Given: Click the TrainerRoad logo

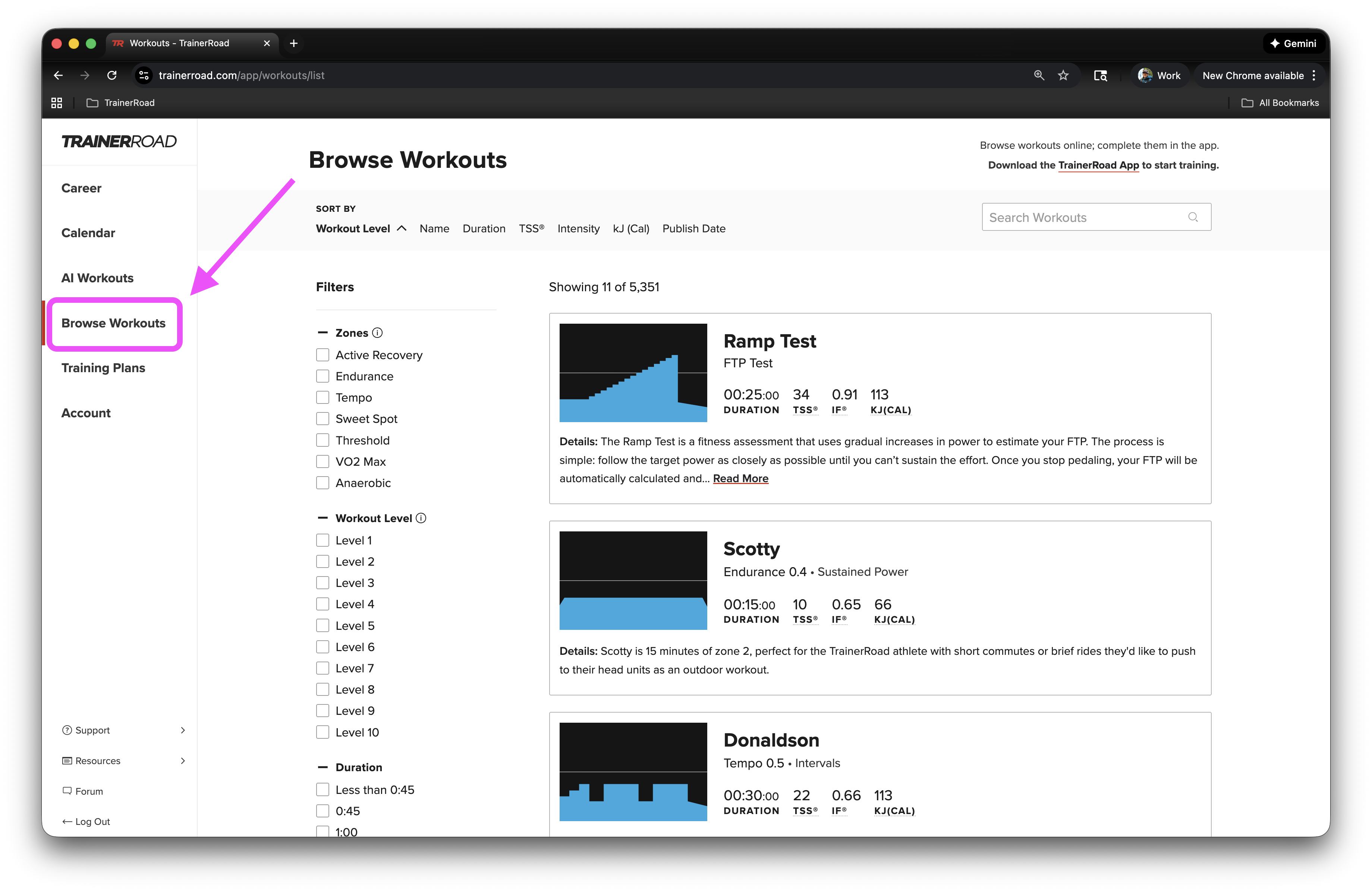Looking at the screenshot, I should coord(119,141).
